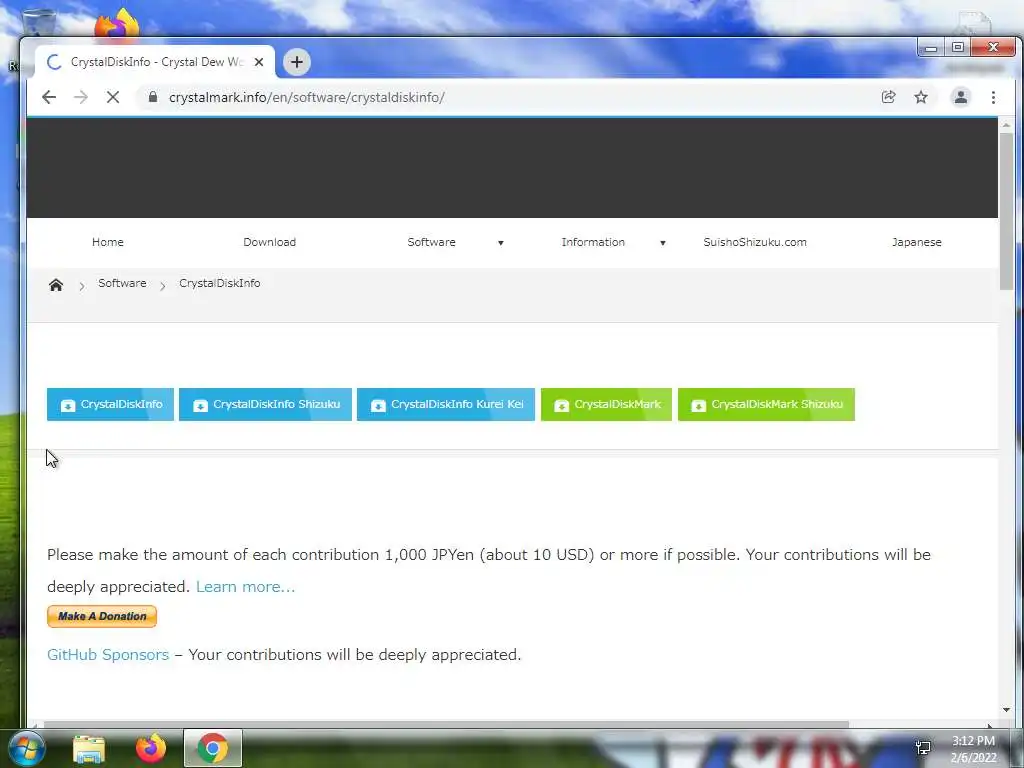Click vertical scrollbar thumb
This screenshot has height=768, width=1024.
(1006, 211)
